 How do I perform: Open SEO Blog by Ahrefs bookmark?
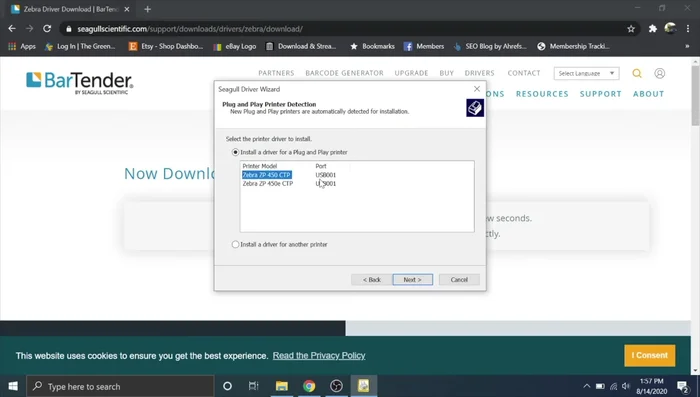(490, 46)
